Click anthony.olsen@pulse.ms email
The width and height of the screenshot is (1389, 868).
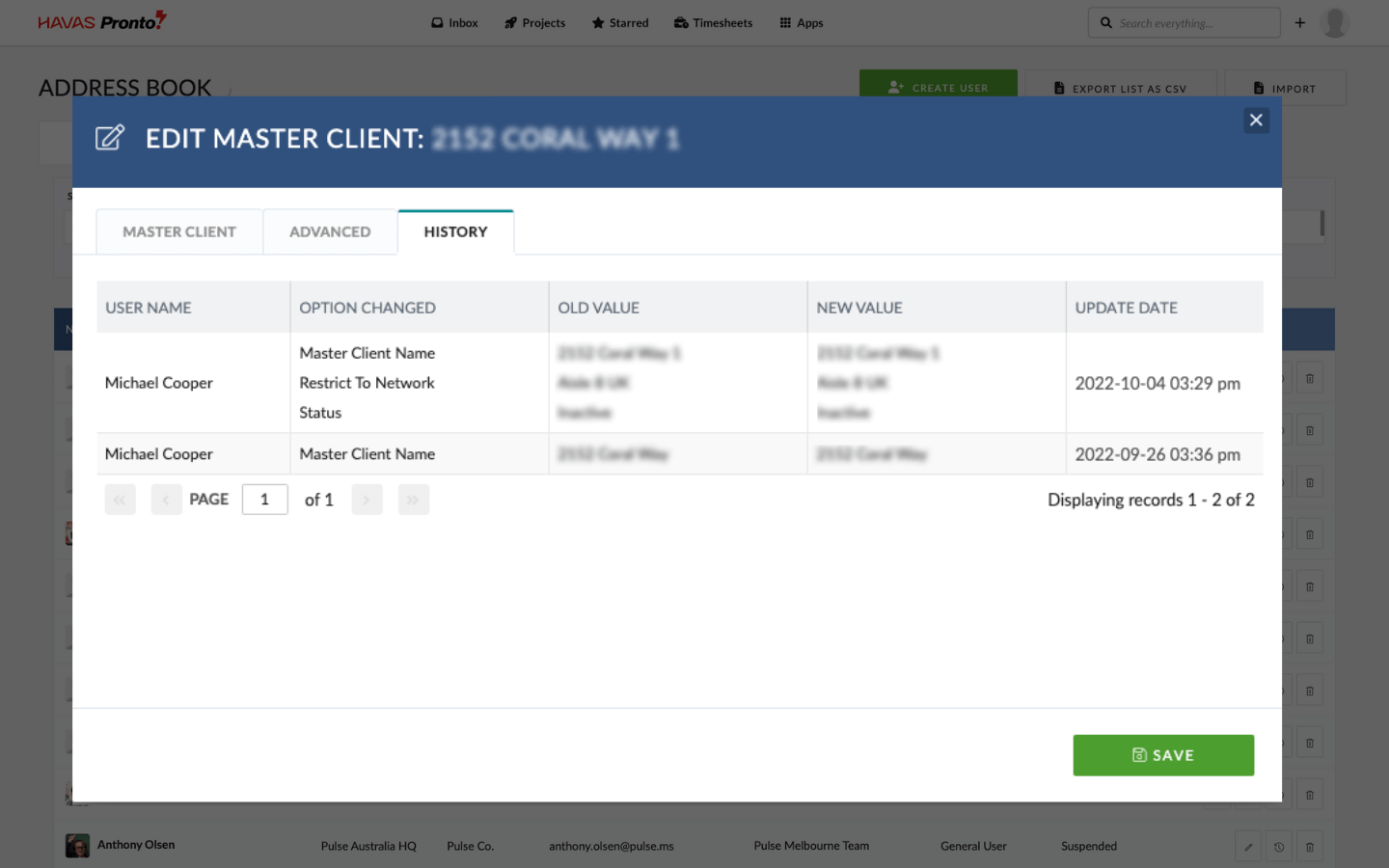pos(612,847)
